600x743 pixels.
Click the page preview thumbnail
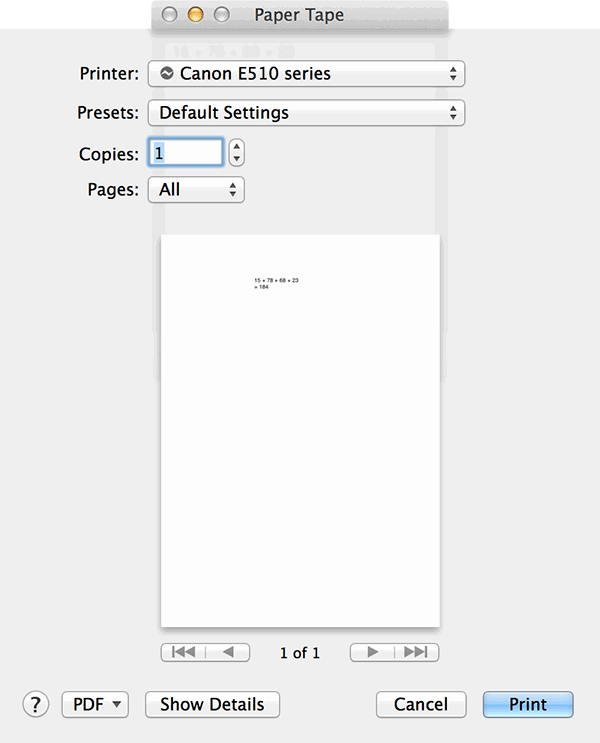click(x=300, y=431)
